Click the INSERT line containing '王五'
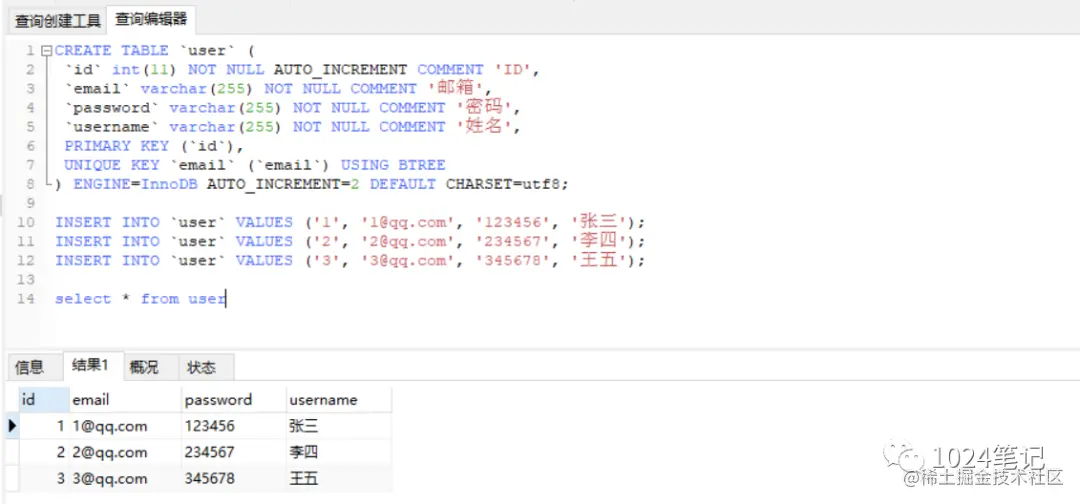Viewport: 1080px width, 504px height. tap(350, 260)
